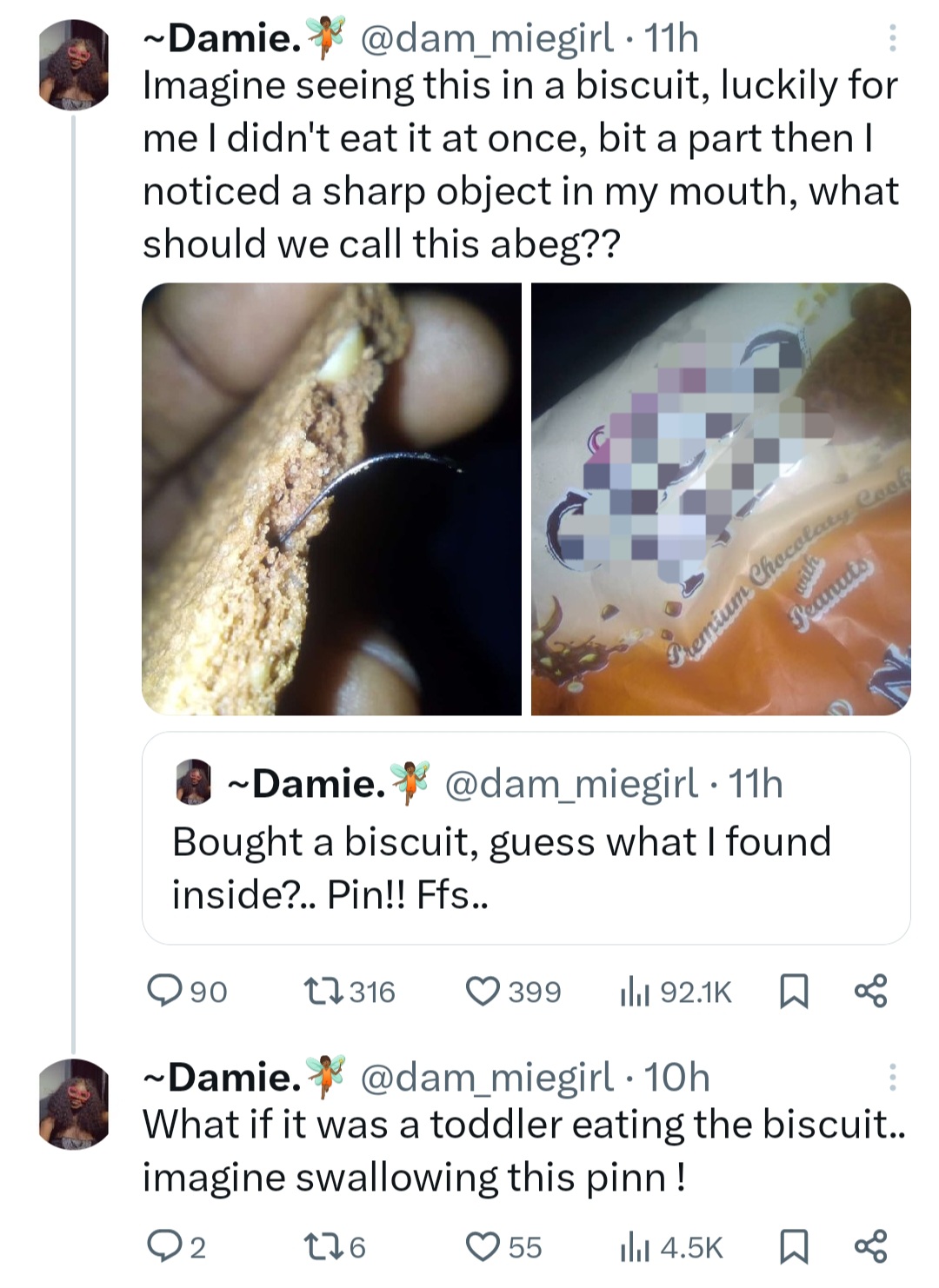The width and height of the screenshot is (939, 1288).
Task: Open Damie's avatar on the second tweet
Action: 74,1104
